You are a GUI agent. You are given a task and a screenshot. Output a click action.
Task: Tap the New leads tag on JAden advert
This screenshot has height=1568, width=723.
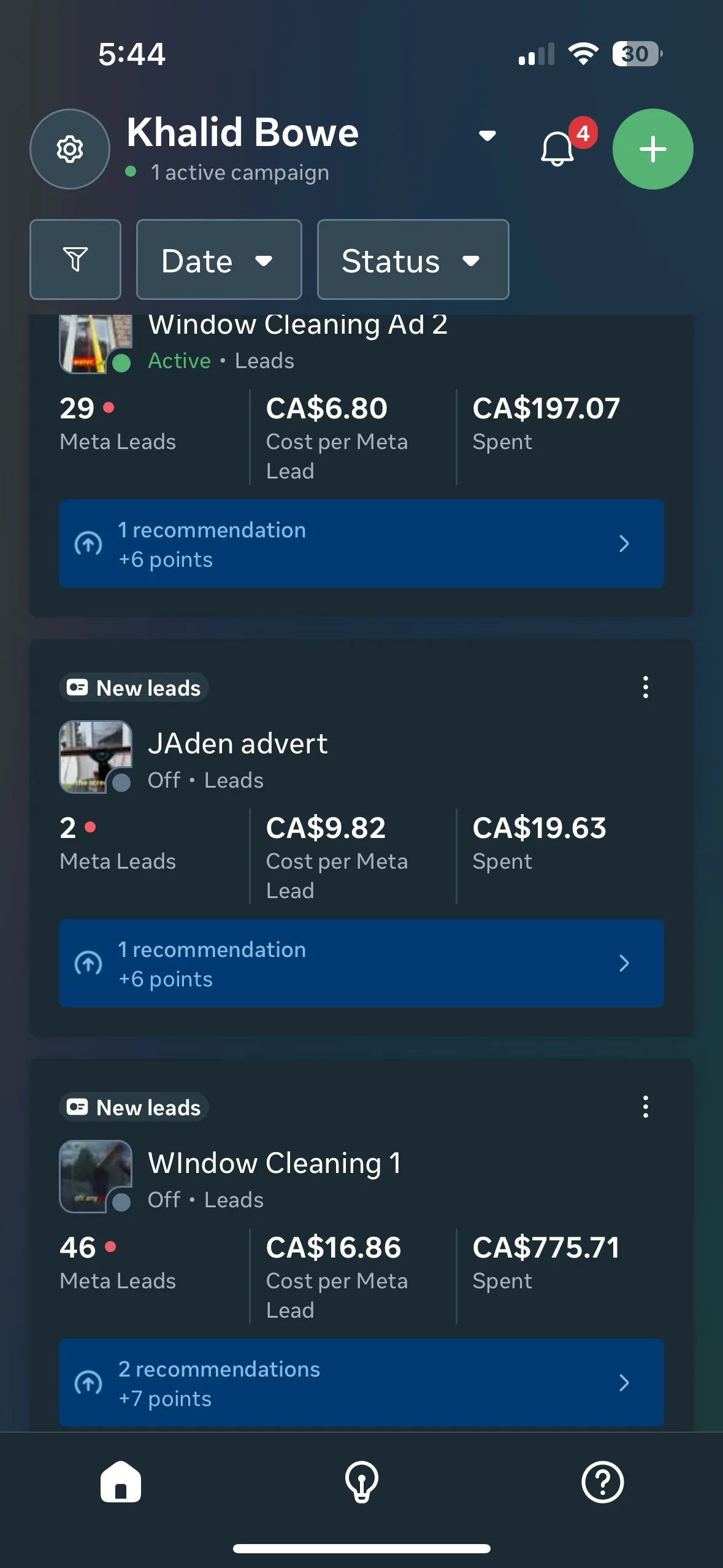pyautogui.click(x=134, y=688)
